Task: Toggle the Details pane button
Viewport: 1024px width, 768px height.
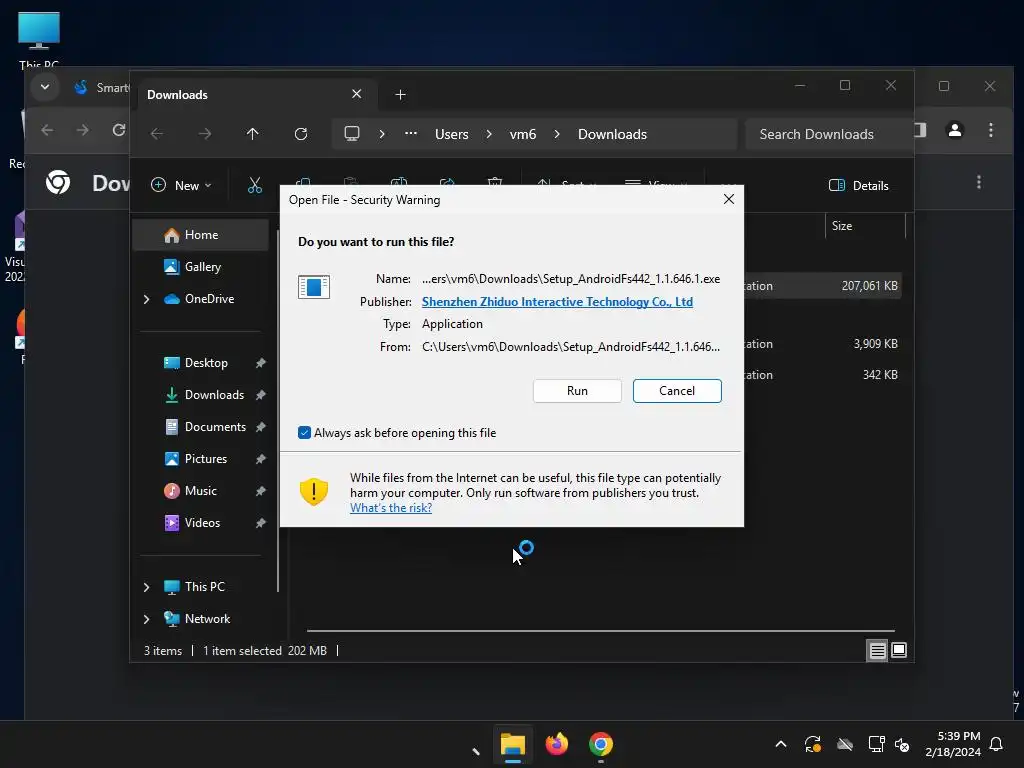Action: pos(858,185)
